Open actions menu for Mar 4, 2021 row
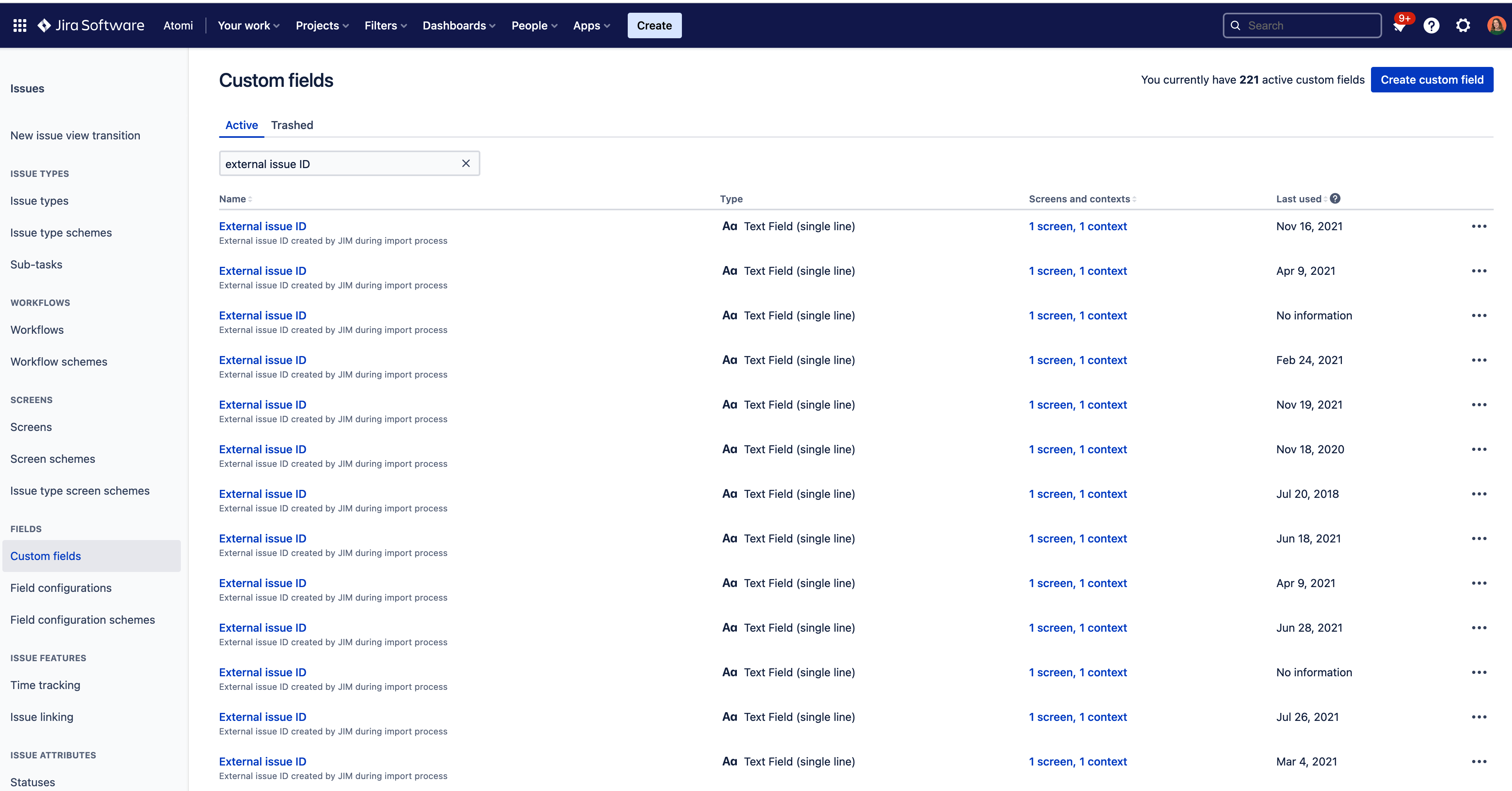Image resolution: width=1512 pixels, height=791 pixels. tap(1479, 762)
